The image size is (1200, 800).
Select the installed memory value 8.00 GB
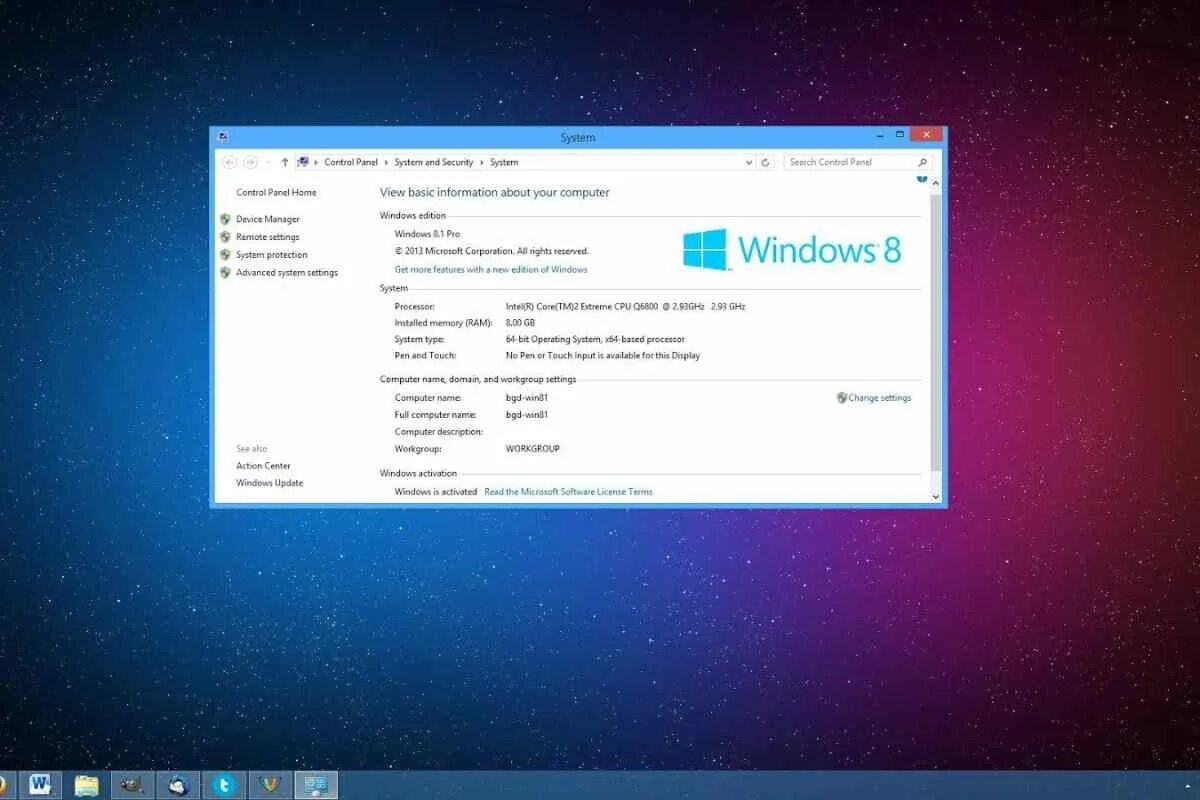click(x=520, y=323)
